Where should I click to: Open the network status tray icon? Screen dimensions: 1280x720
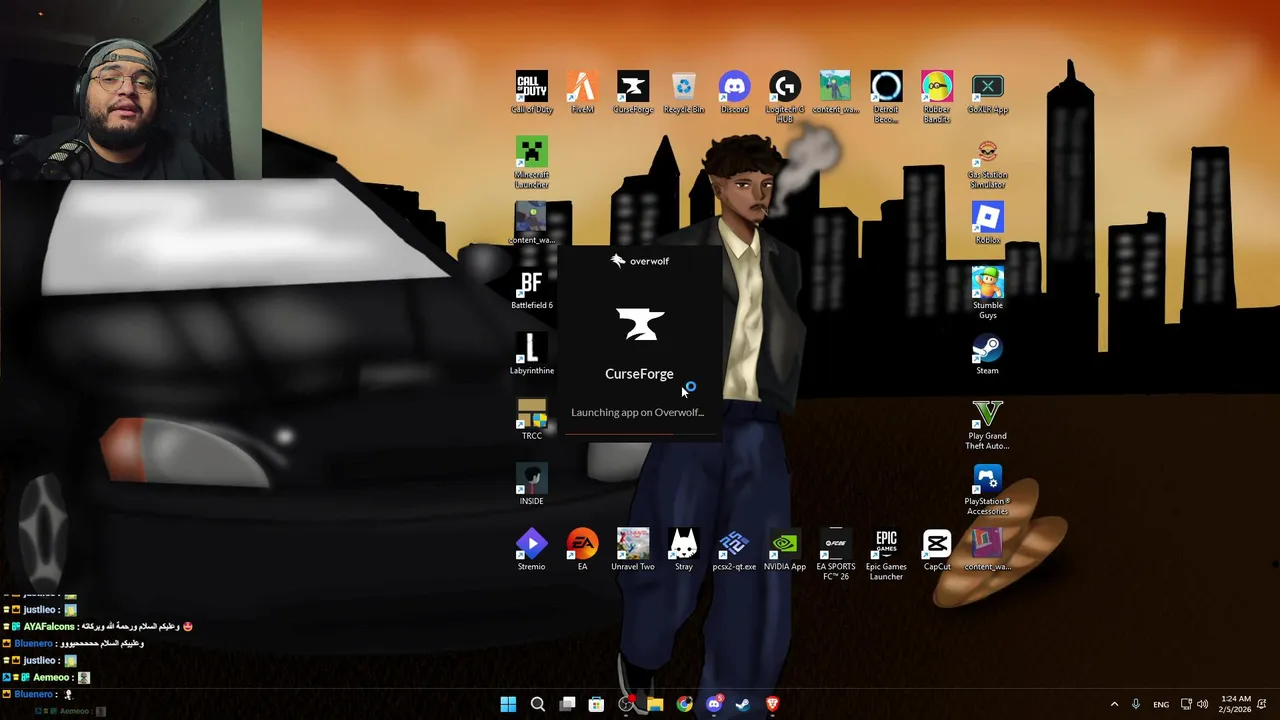tap(1186, 704)
